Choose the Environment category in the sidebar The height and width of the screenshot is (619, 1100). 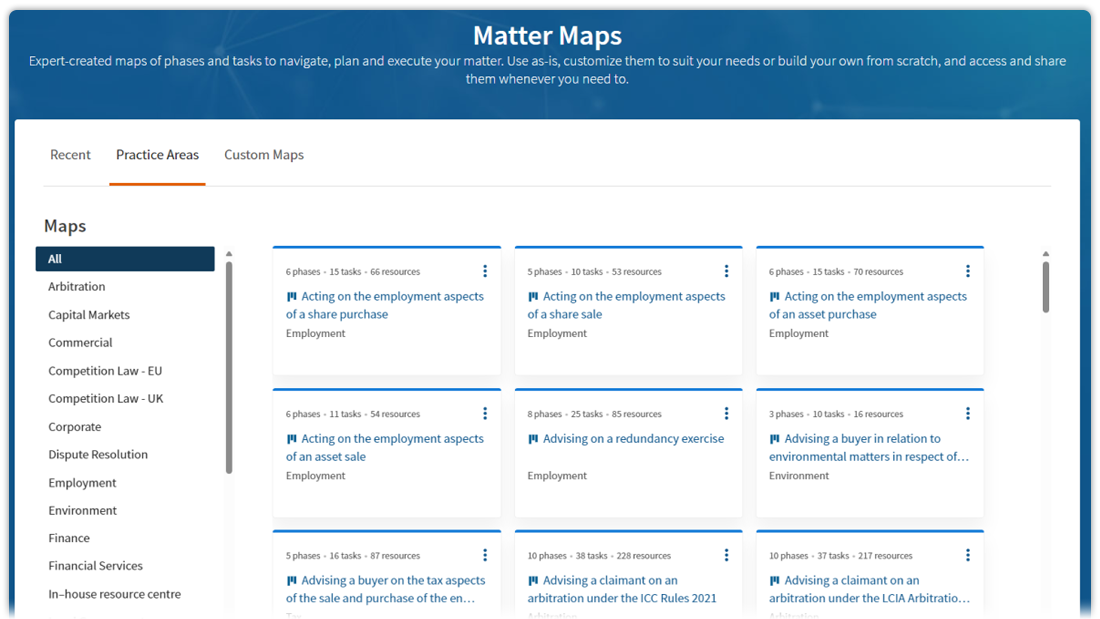[82, 510]
